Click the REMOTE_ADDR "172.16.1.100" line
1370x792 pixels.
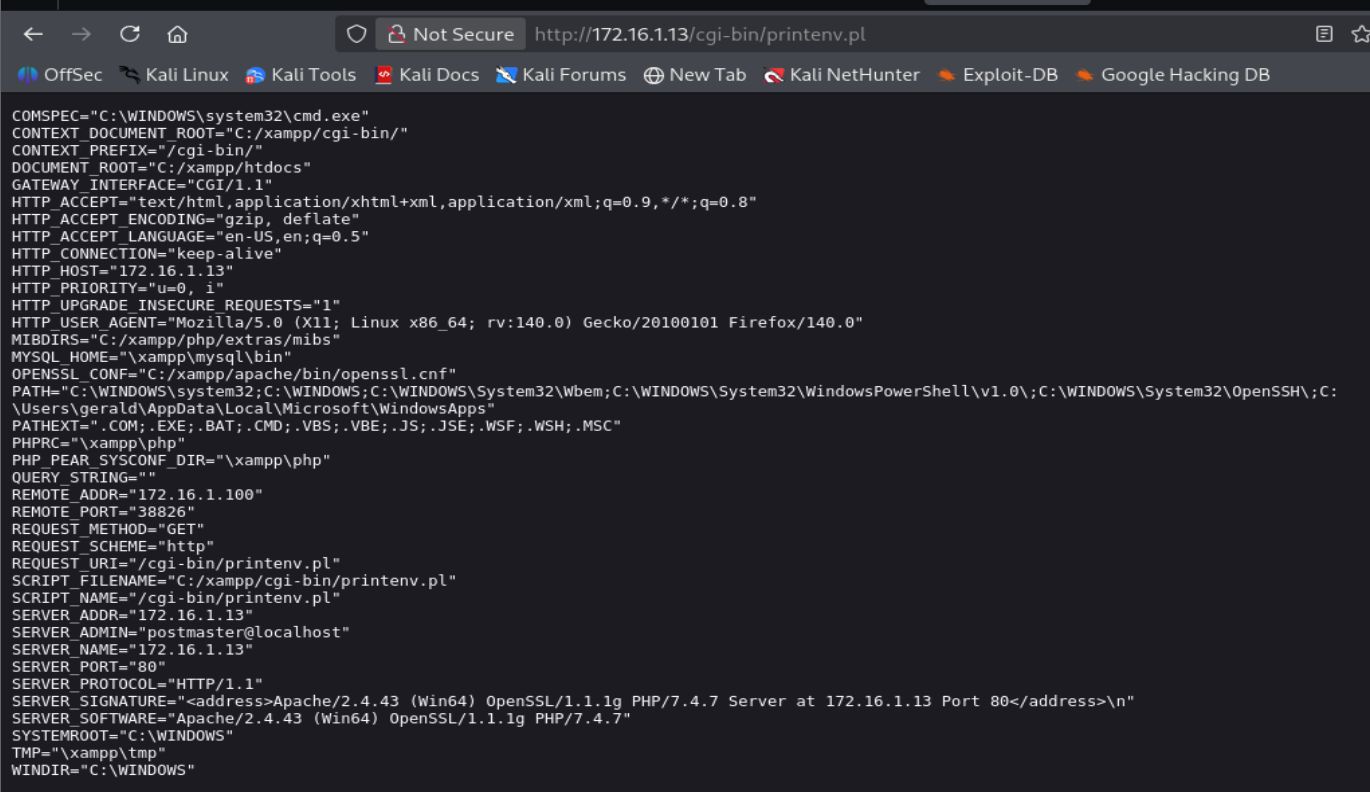pyautogui.click(x=138, y=494)
